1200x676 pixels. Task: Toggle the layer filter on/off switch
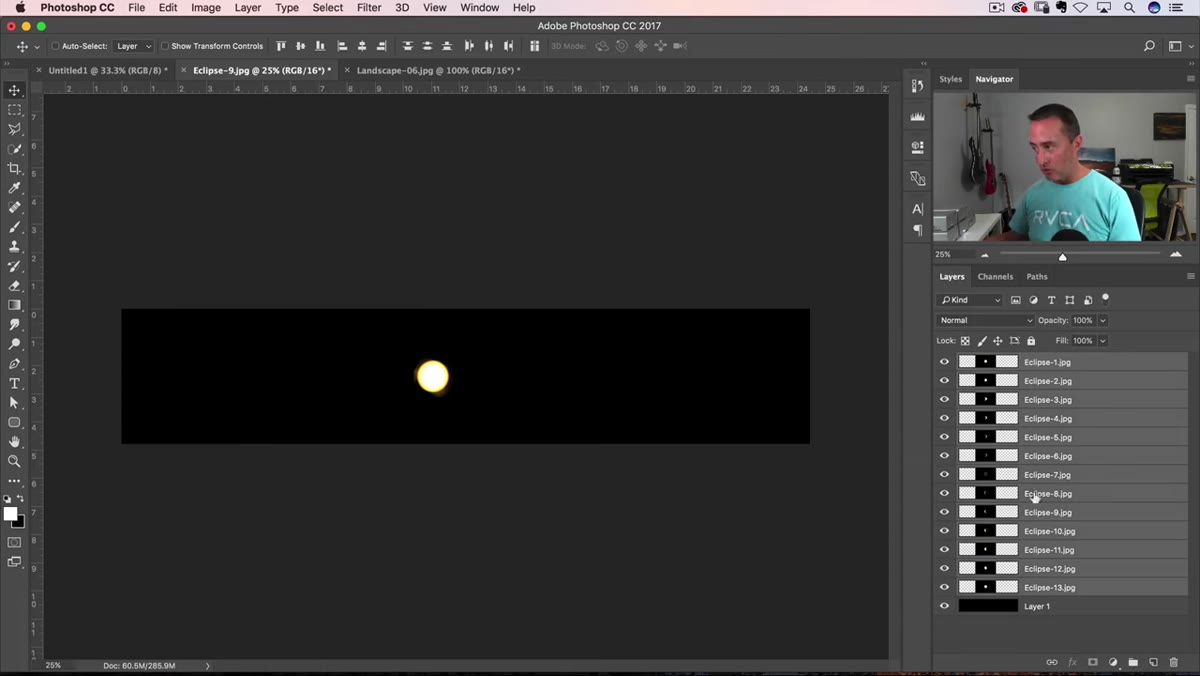point(1105,298)
